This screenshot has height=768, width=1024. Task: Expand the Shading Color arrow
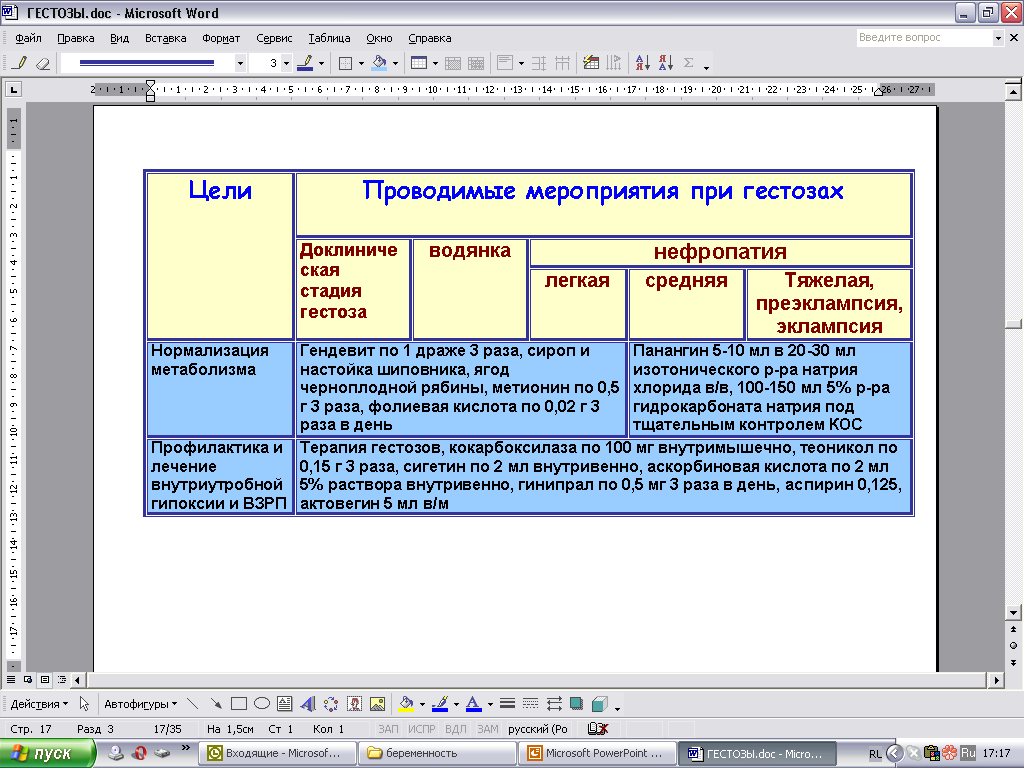tap(395, 63)
